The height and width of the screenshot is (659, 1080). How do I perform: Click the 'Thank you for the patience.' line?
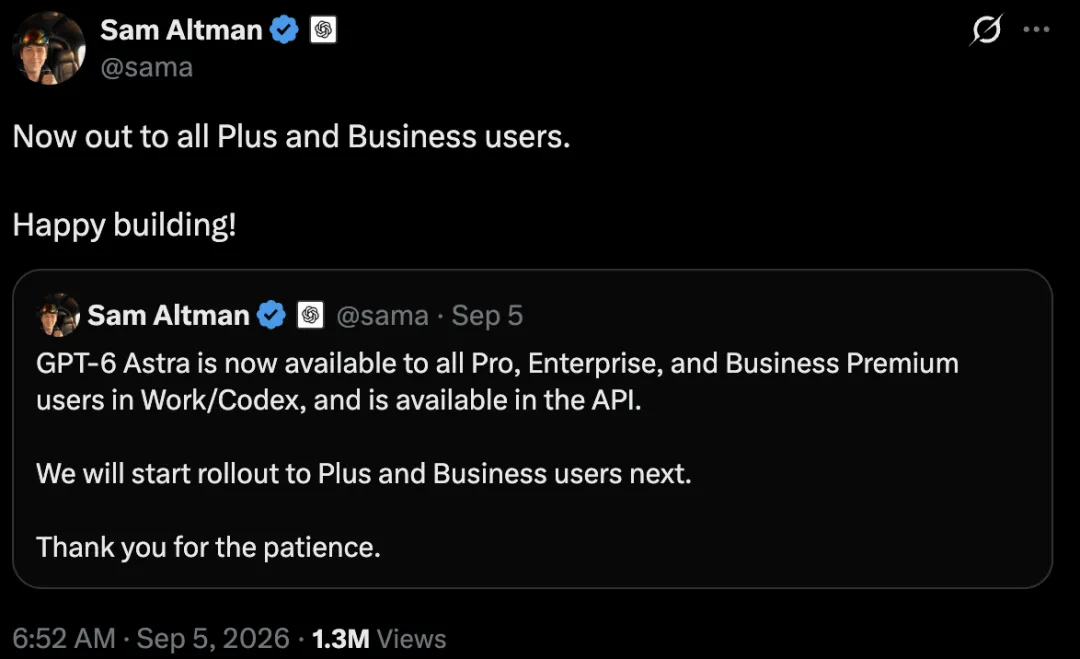[x=208, y=547]
